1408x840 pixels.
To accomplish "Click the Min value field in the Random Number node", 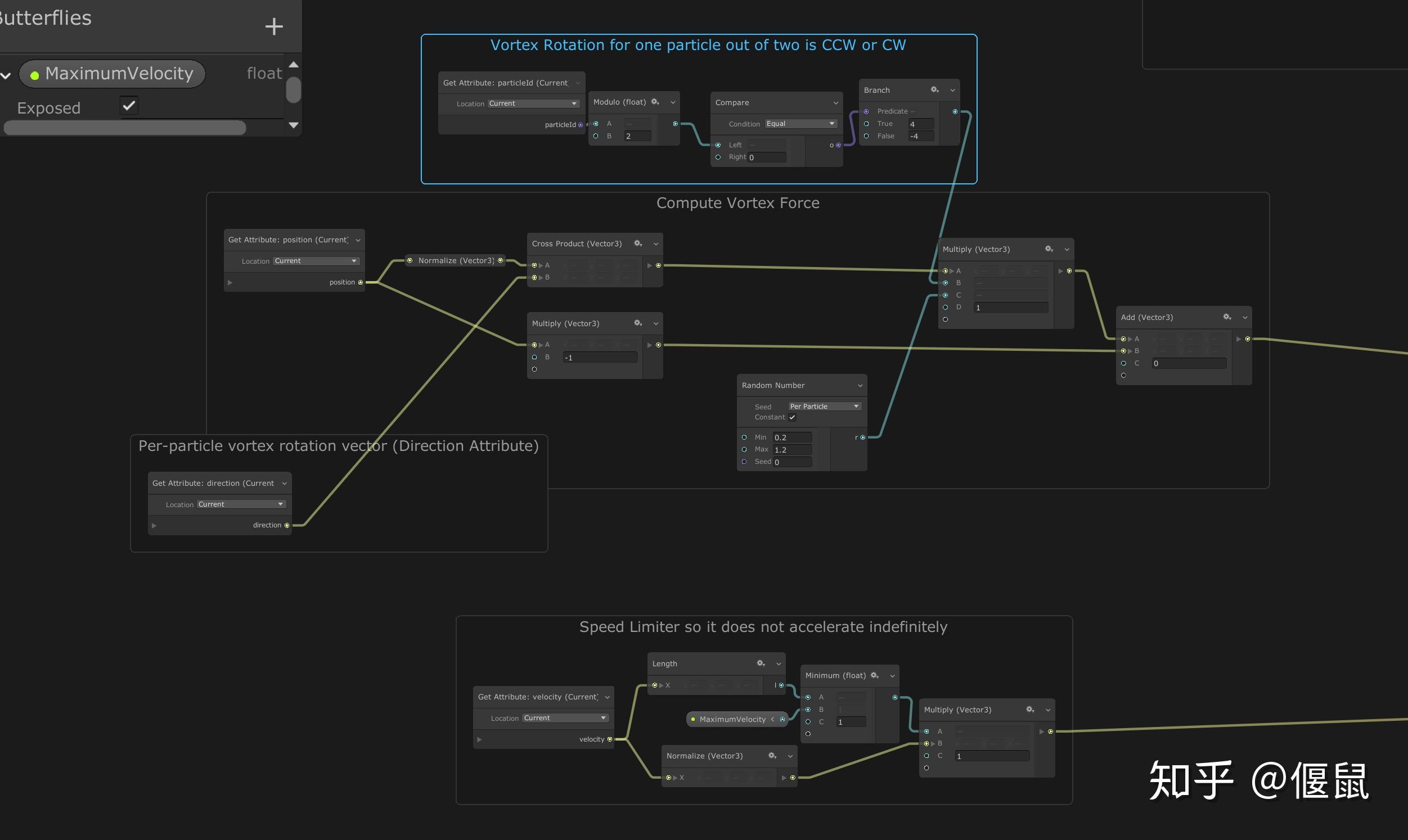I will point(792,437).
